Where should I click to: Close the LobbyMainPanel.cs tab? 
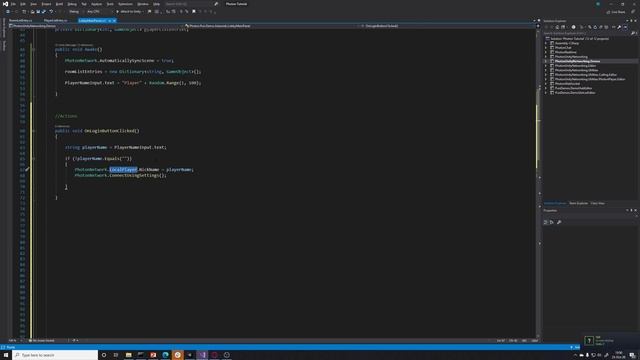pyautogui.click(x=114, y=20)
